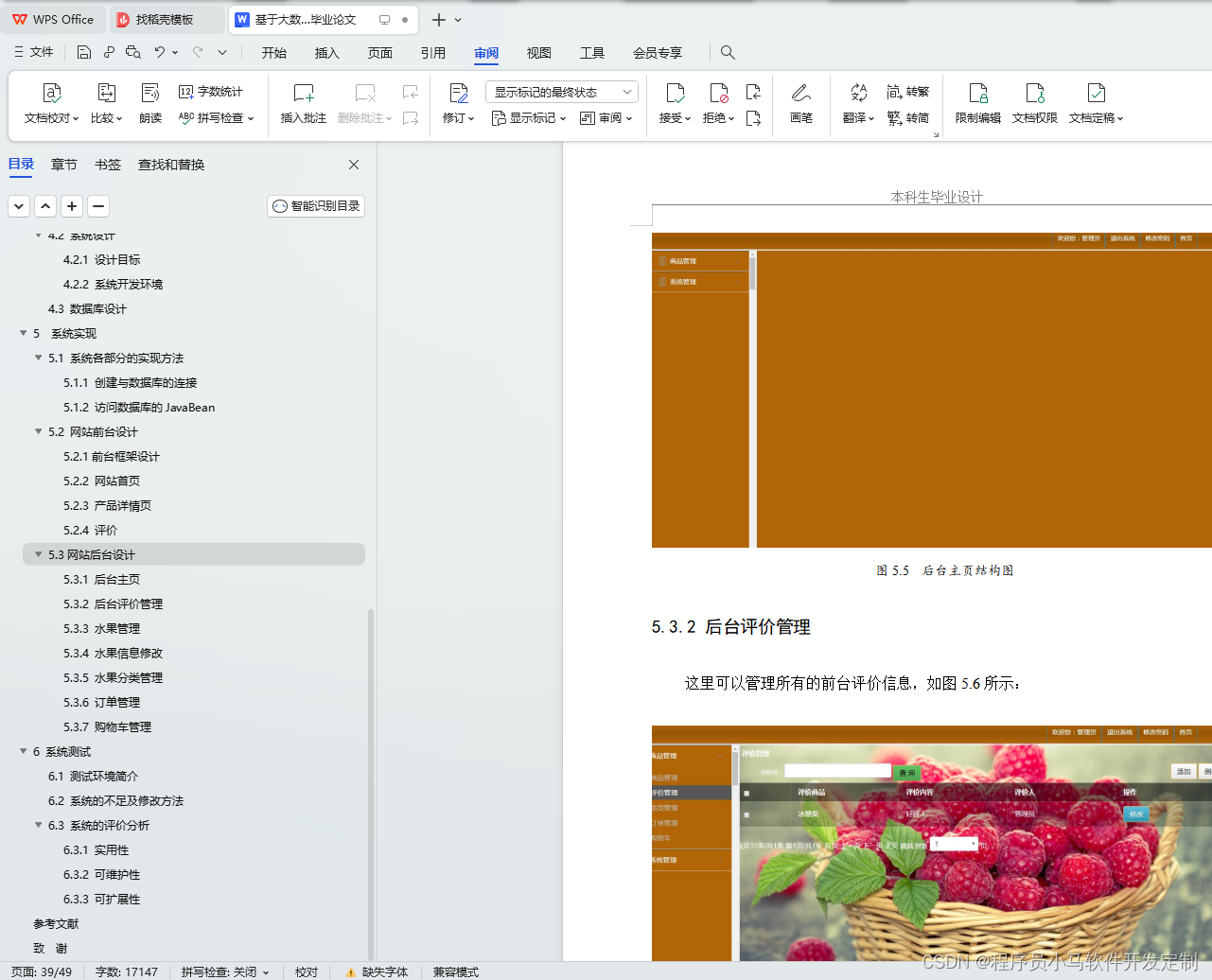Click the save icon in quick toolbar
Viewport: 1212px width, 980px height.
pyautogui.click(x=84, y=52)
